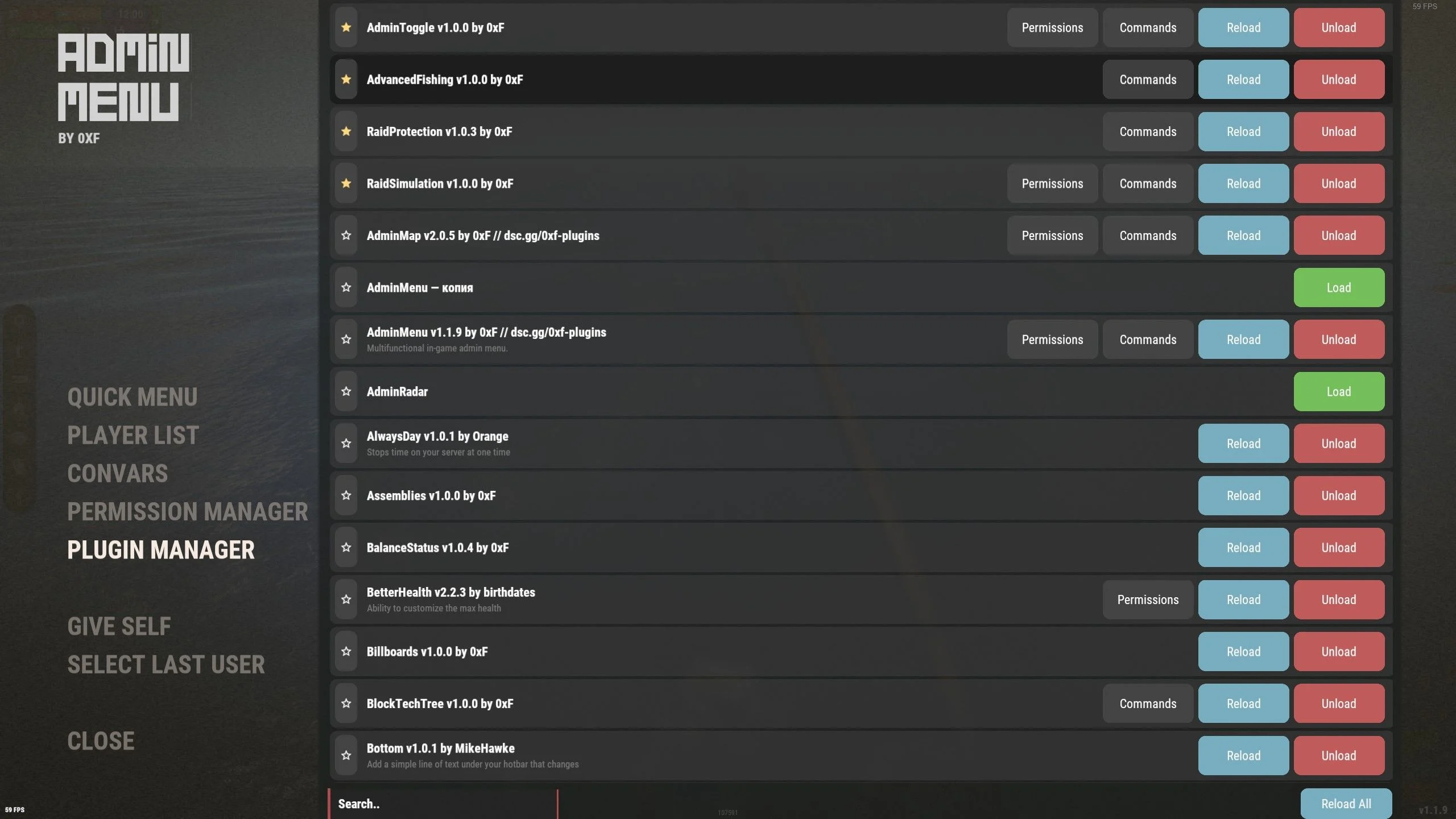The image size is (1456, 819).
Task: Open Permissions for the RaidSimulation plugin
Action: [x=1052, y=183]
